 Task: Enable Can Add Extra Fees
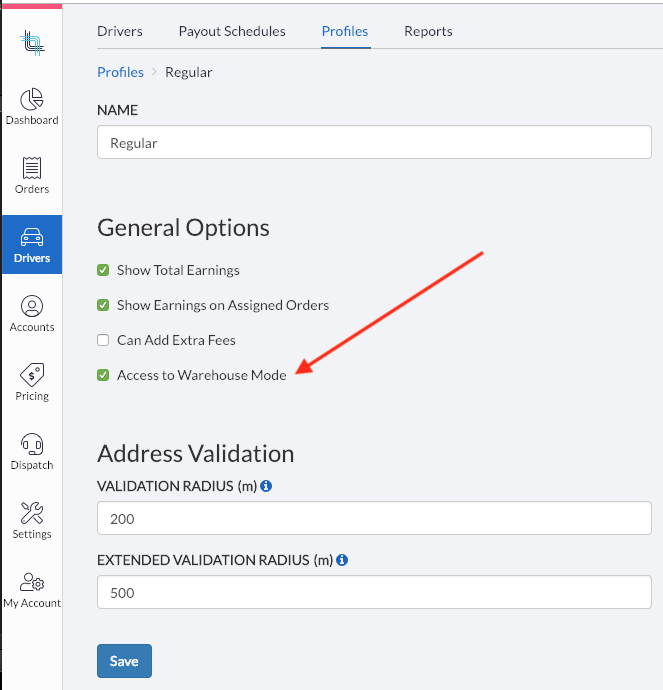(x=103, y=340)
